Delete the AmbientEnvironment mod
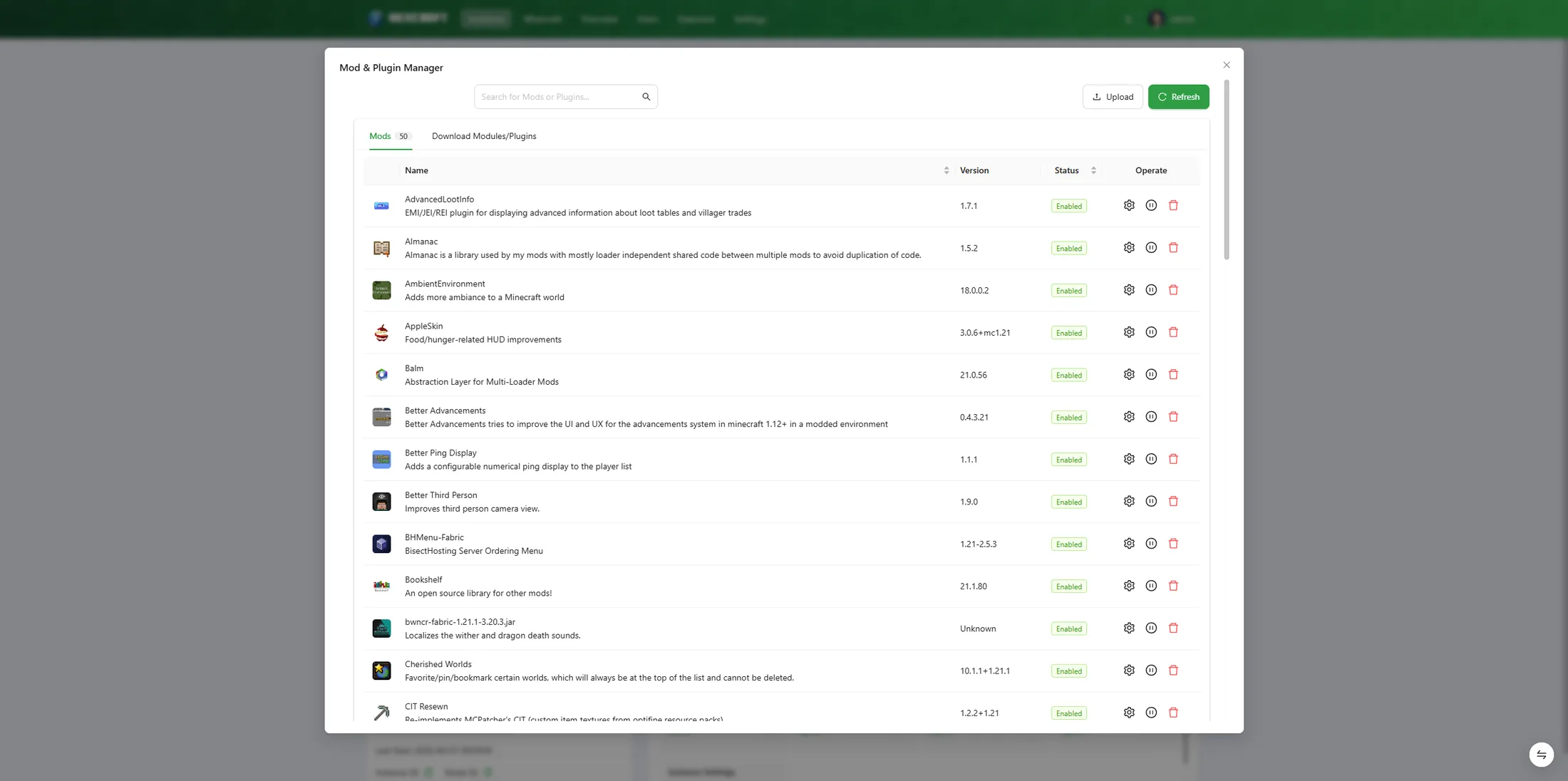 [1173, 290]
